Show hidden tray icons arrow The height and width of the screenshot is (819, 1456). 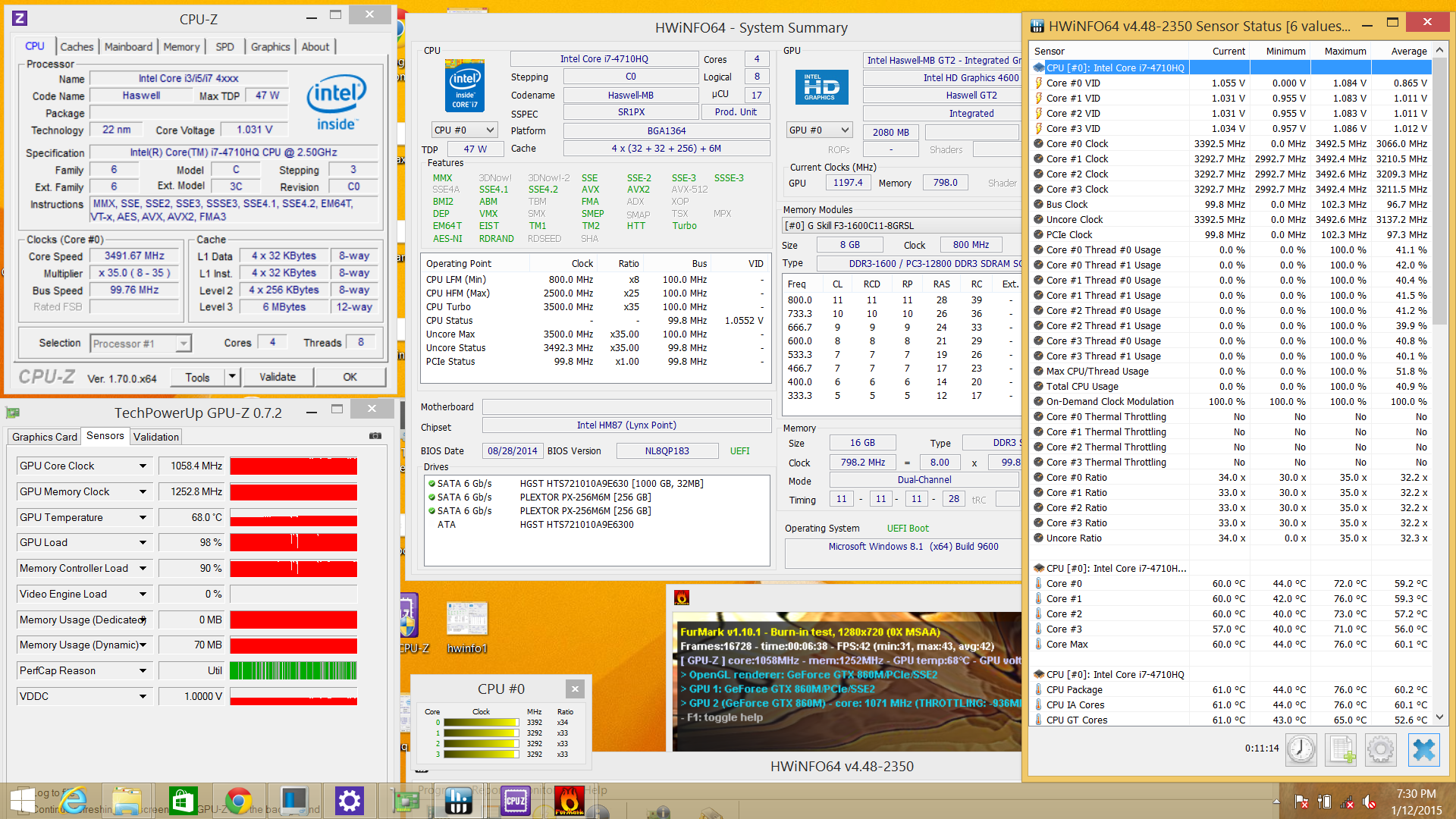pyautogui.click(x=1276, y=802)
